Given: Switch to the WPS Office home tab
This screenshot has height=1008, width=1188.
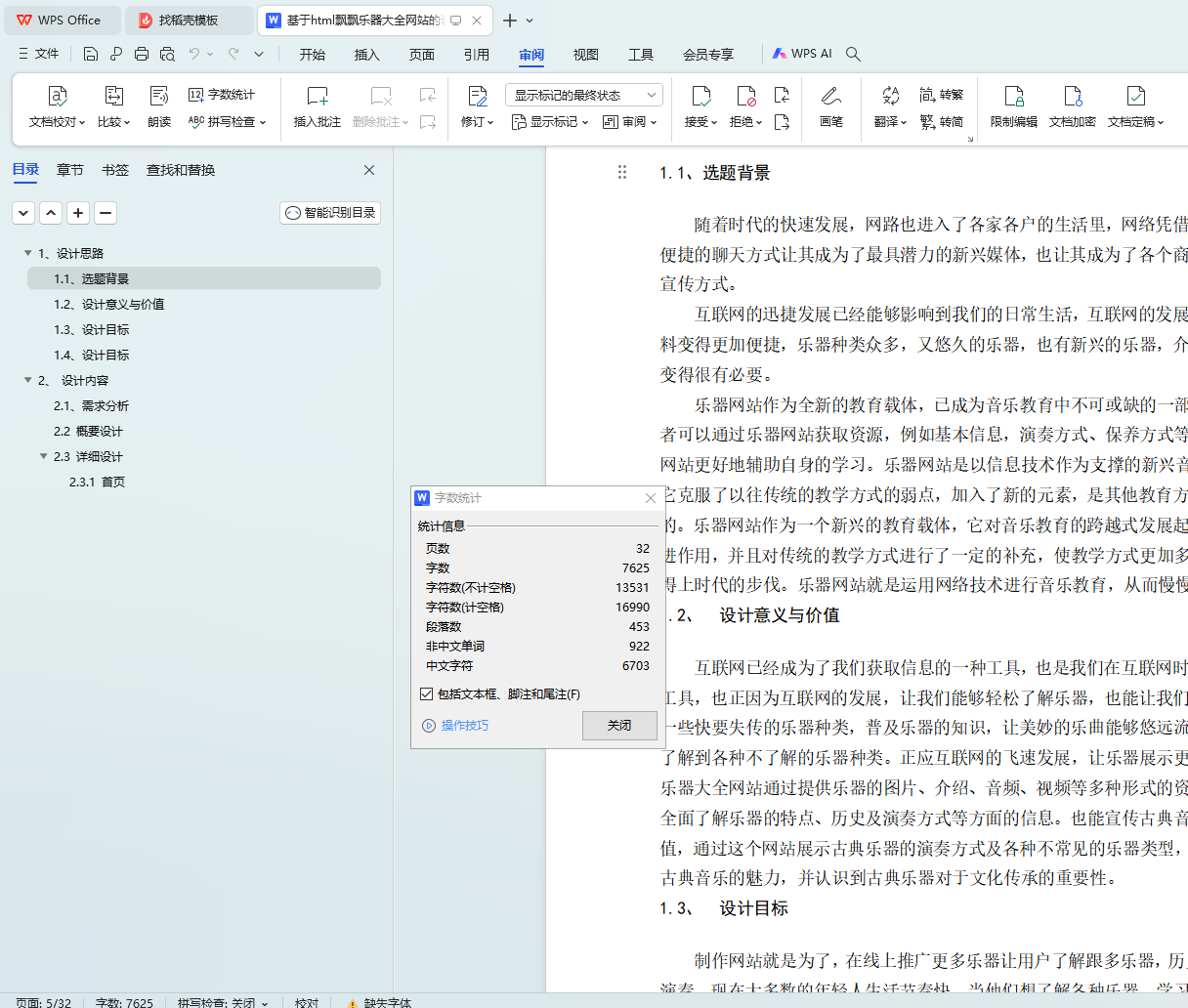Looking at the screenshot, I should [x=61, y=20].
